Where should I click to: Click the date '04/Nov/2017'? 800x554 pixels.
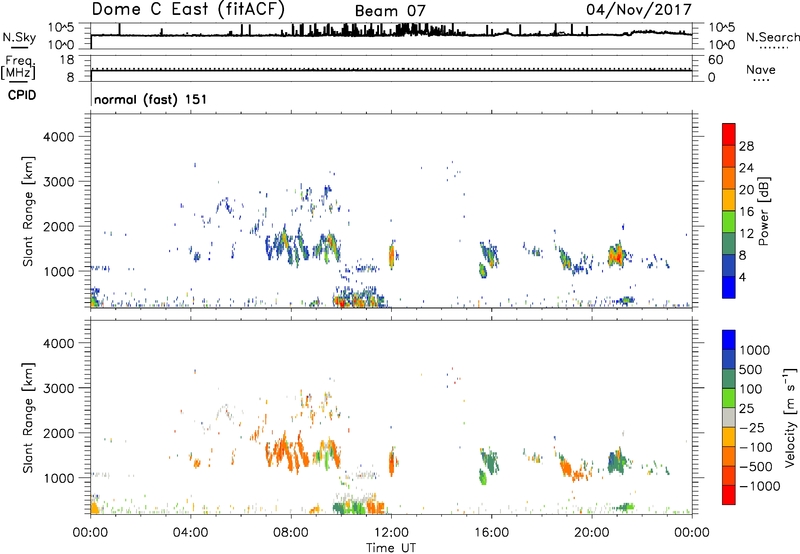click(639, 10)
